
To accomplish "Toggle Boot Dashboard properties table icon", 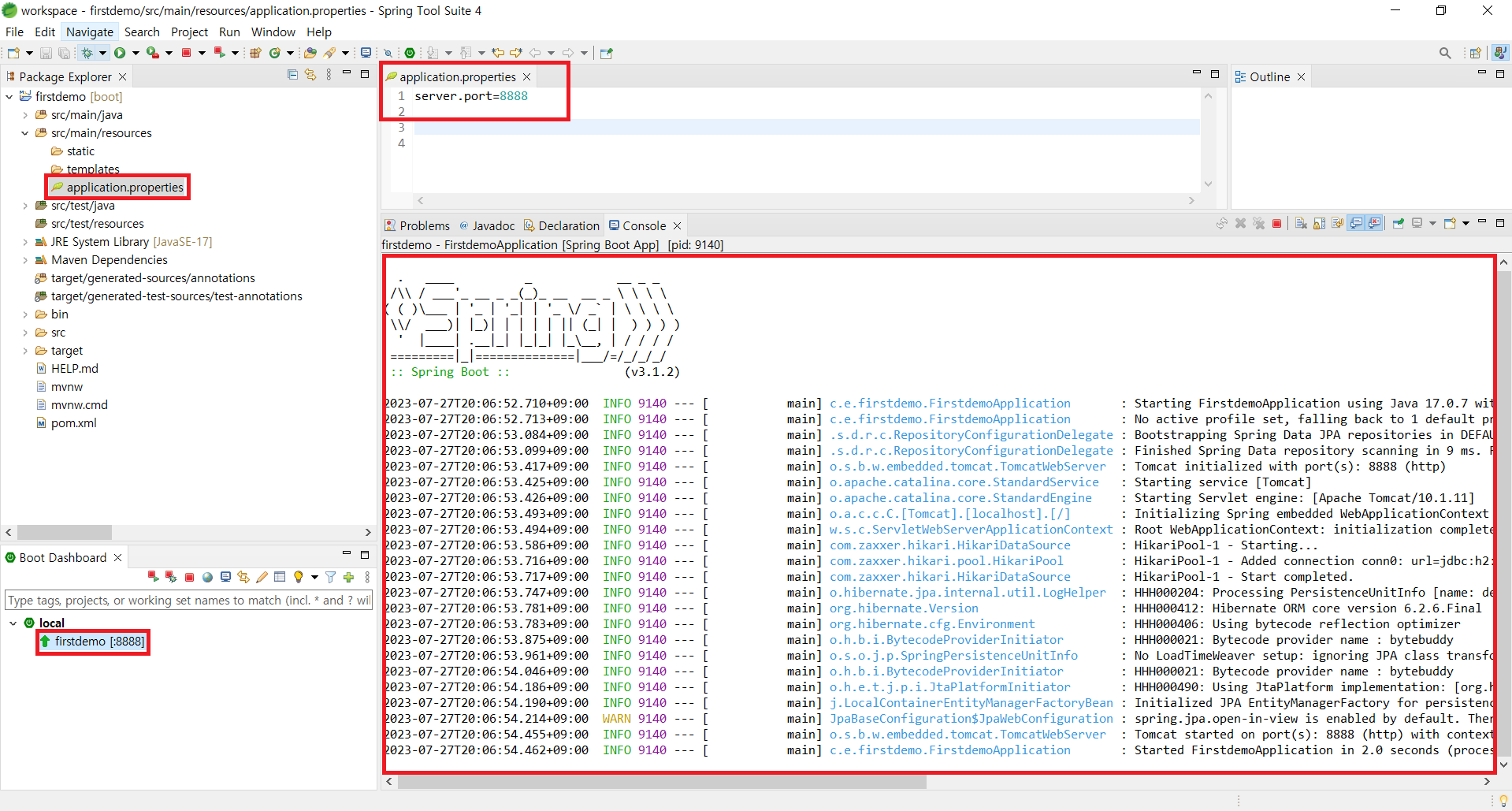I will coord(280,577).
